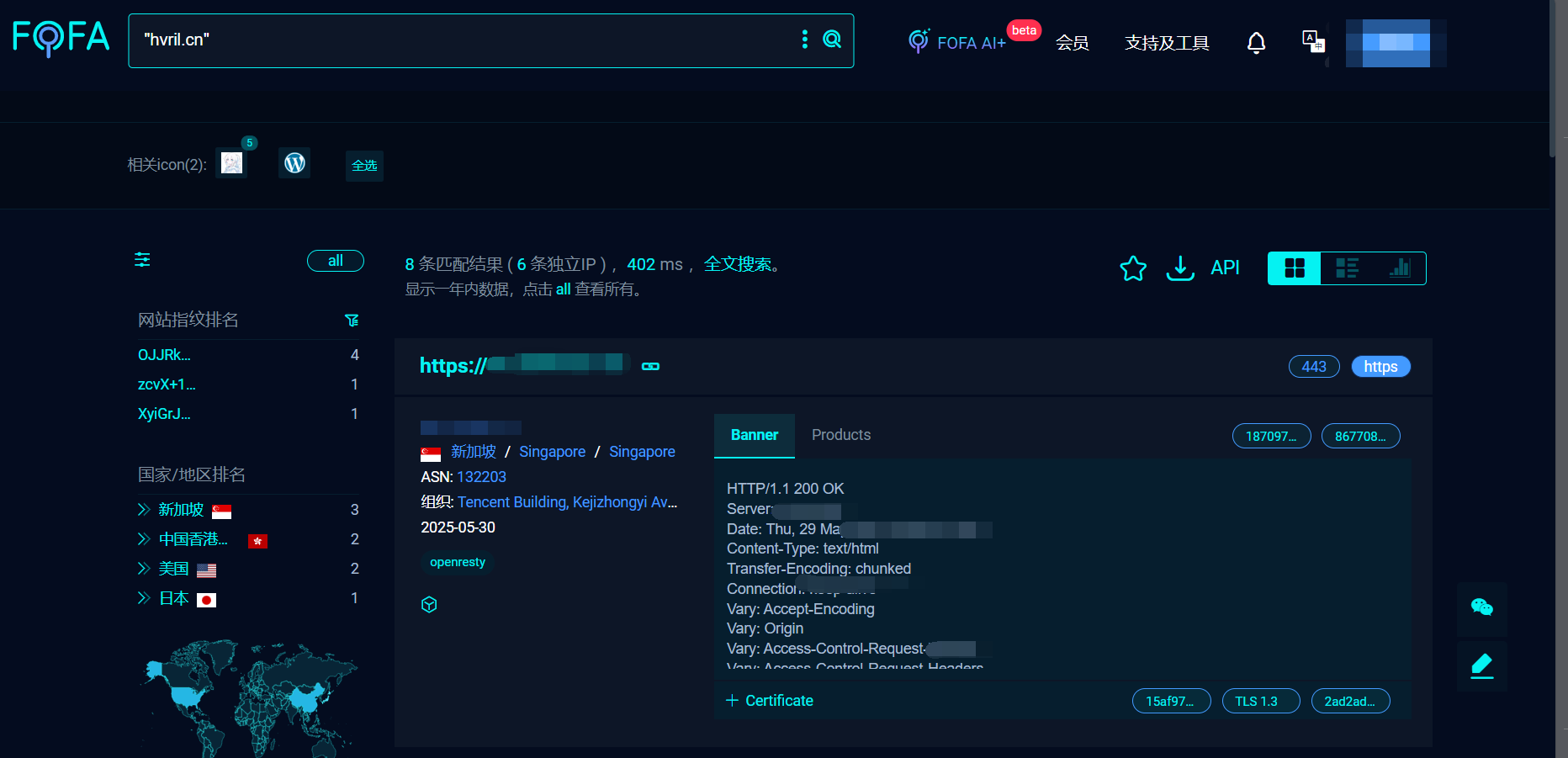Switch to grid card view
This screenshot has width=1568, height=758.
[x=1295, y=268]
